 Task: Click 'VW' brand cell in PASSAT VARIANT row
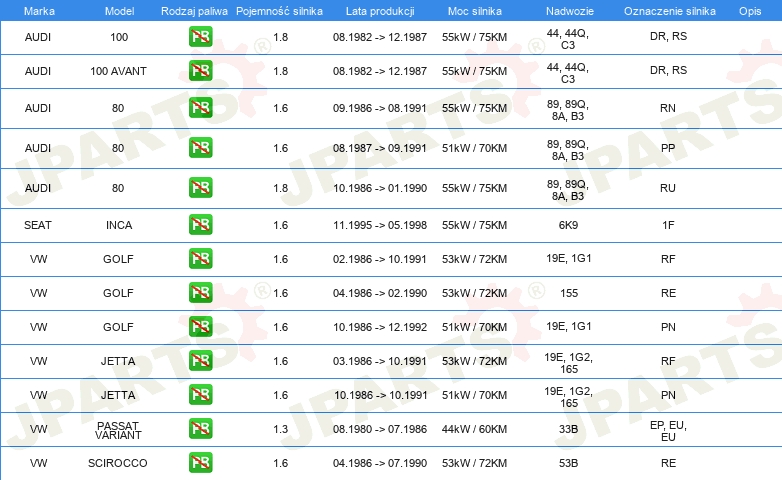(x=38, y=429)
